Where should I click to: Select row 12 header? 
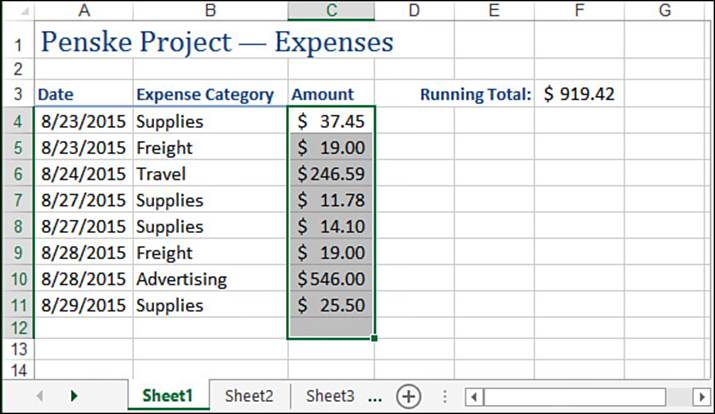pyautogui.click(x=18, y=328)
